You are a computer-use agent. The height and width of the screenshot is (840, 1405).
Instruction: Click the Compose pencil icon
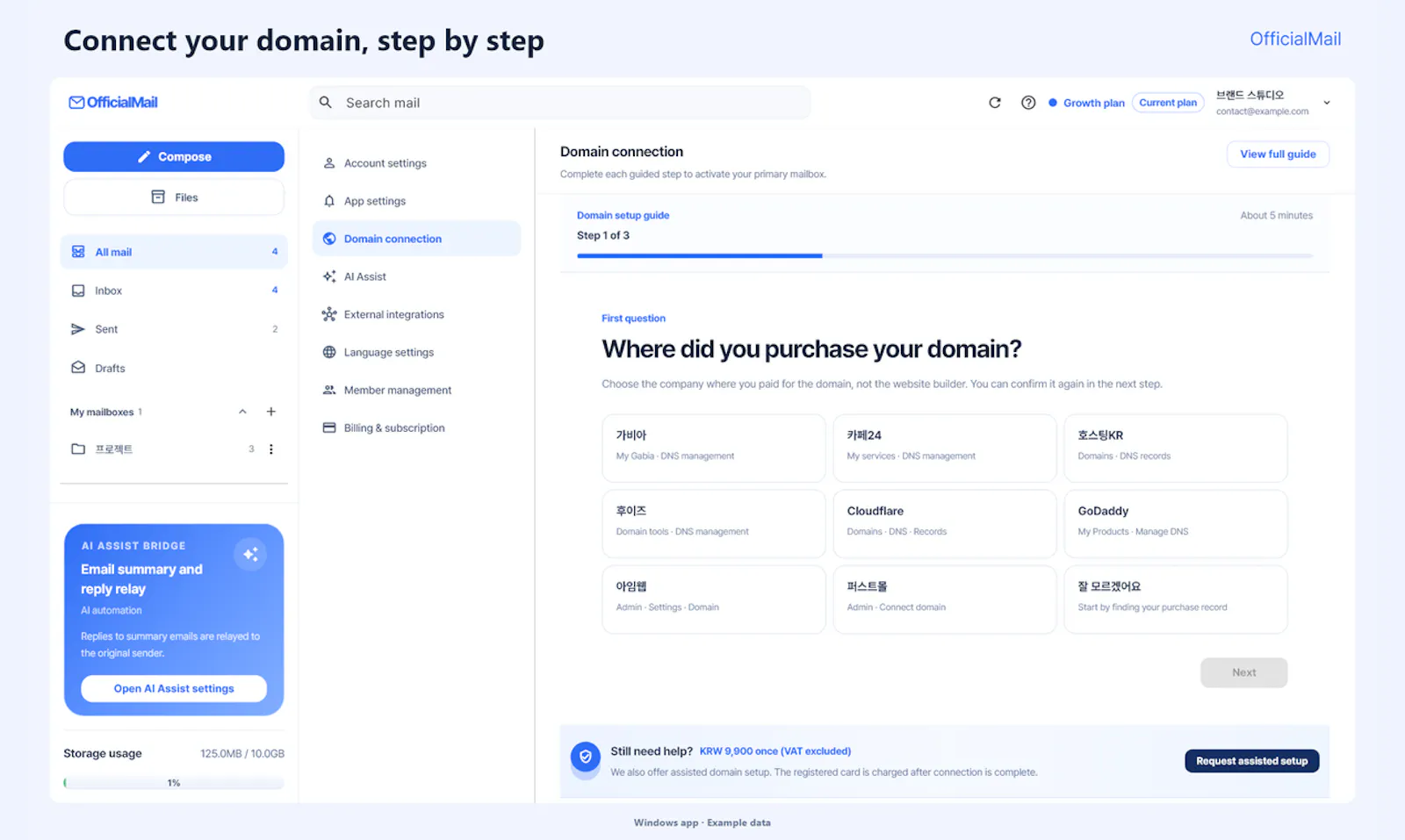[144, 157]
